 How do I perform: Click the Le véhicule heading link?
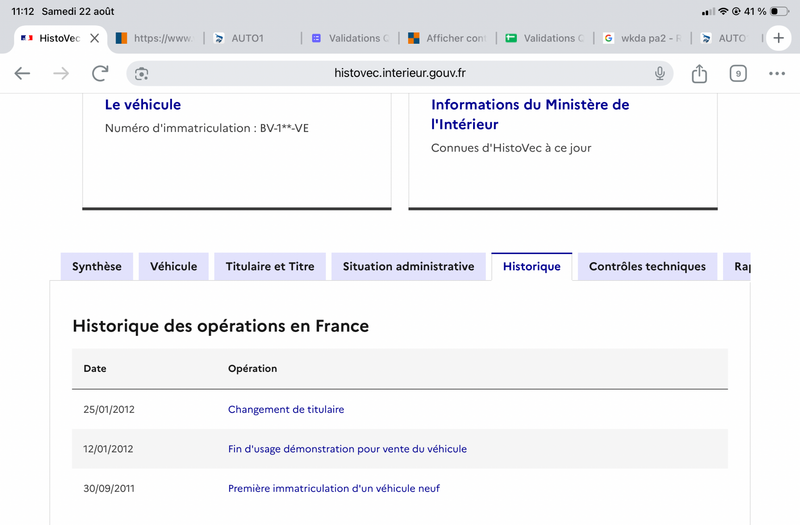(143, 105)
